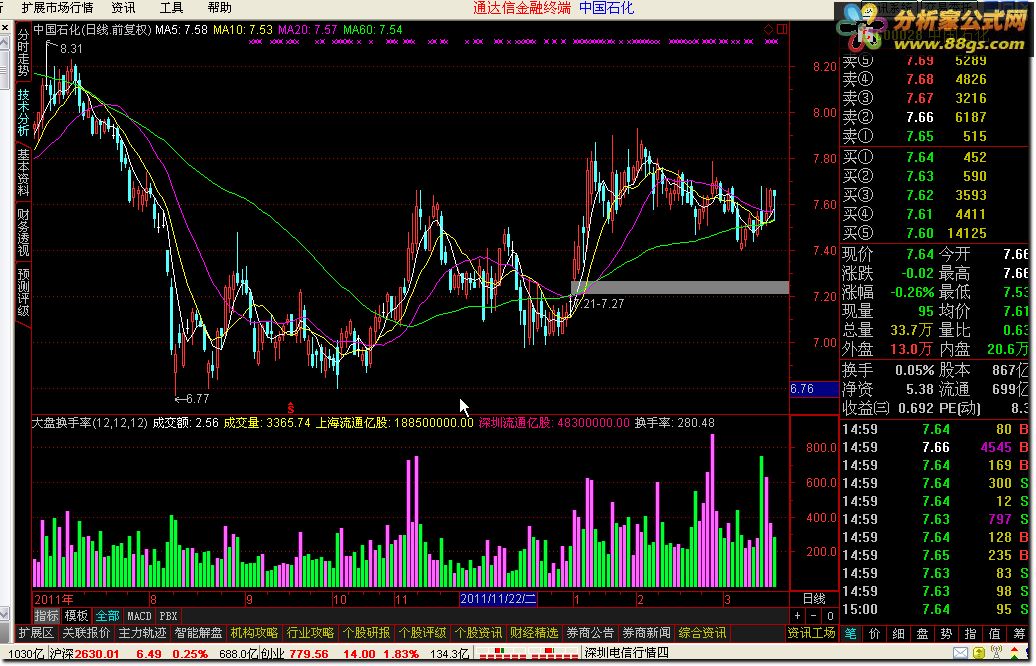Click the yellow lock icon in the status bar
Screen dimensions: 1036x666
pos(979,653)
